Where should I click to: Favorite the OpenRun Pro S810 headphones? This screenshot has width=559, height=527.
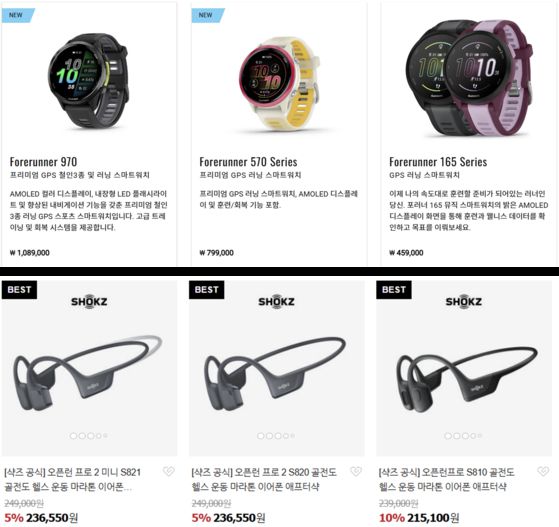click(543, 471)
